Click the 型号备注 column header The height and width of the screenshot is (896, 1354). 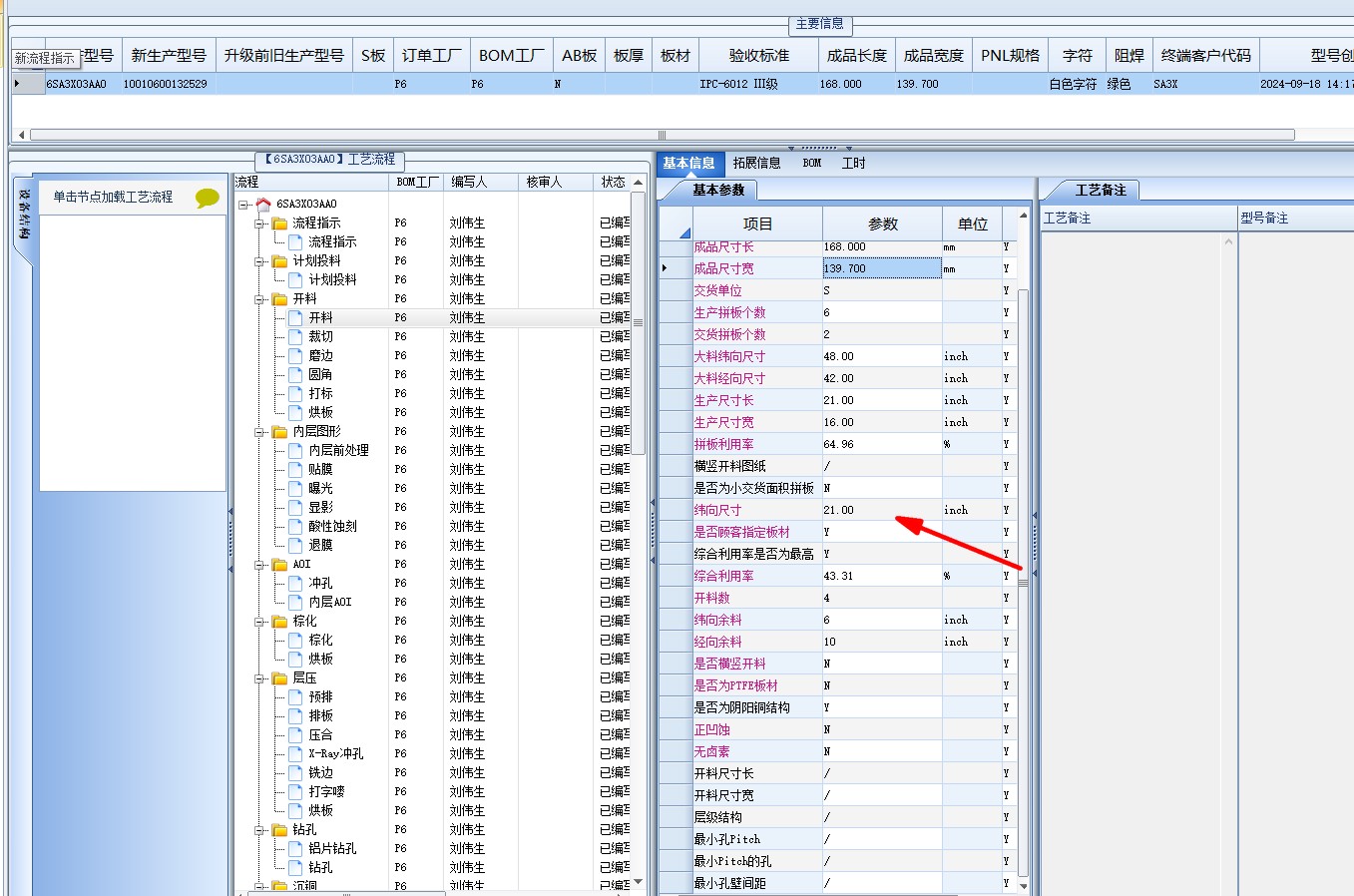[x=1295, y=218]
